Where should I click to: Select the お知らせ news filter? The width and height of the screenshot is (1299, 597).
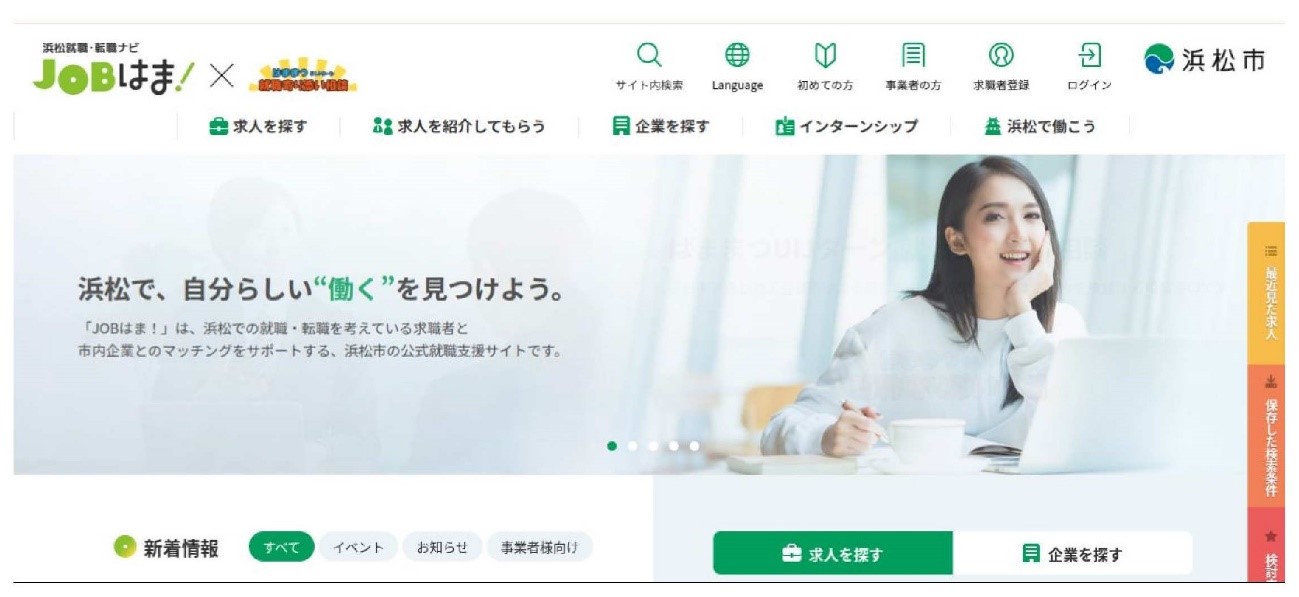[442, 547]
